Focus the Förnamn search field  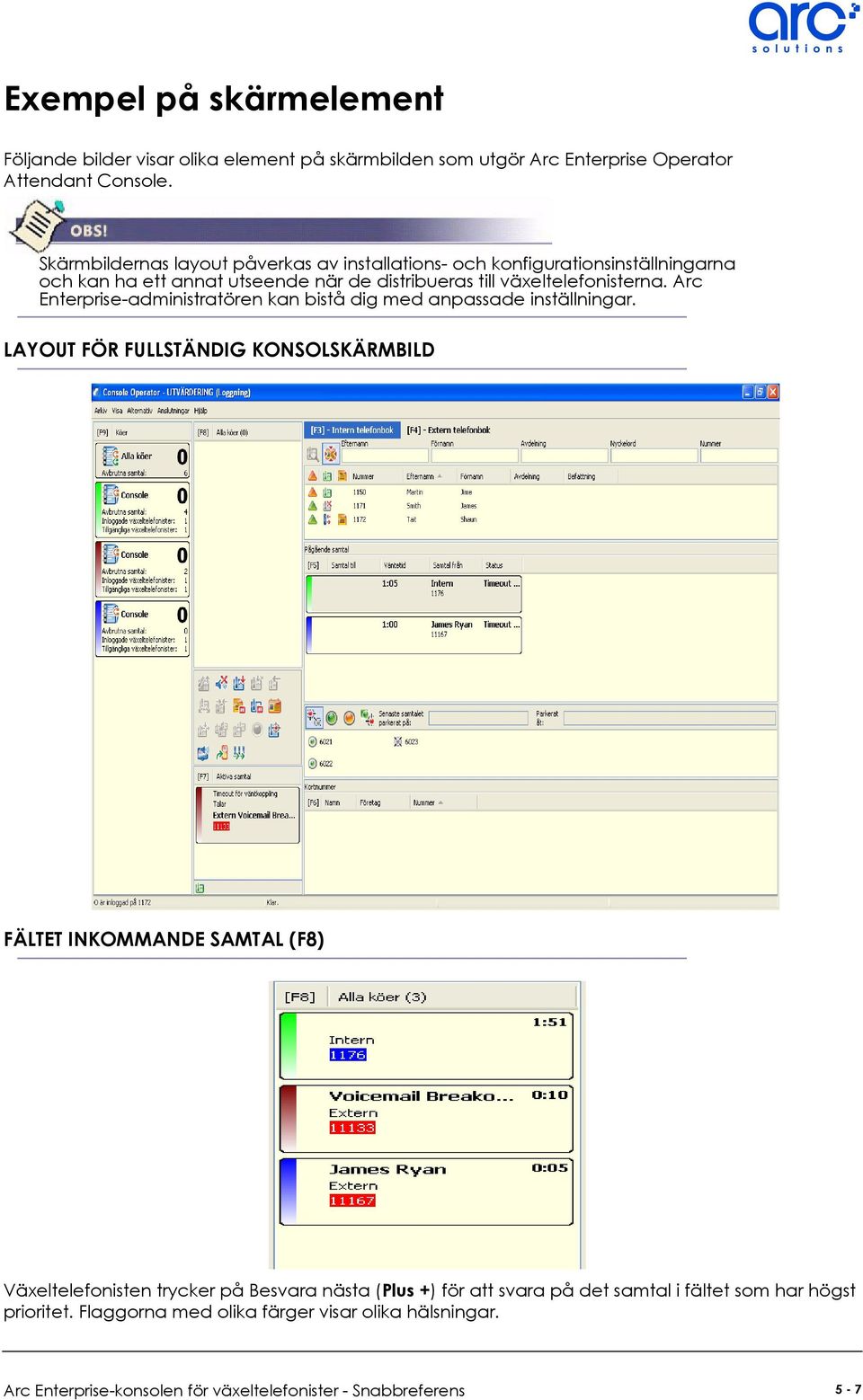[x=474, y=456]
